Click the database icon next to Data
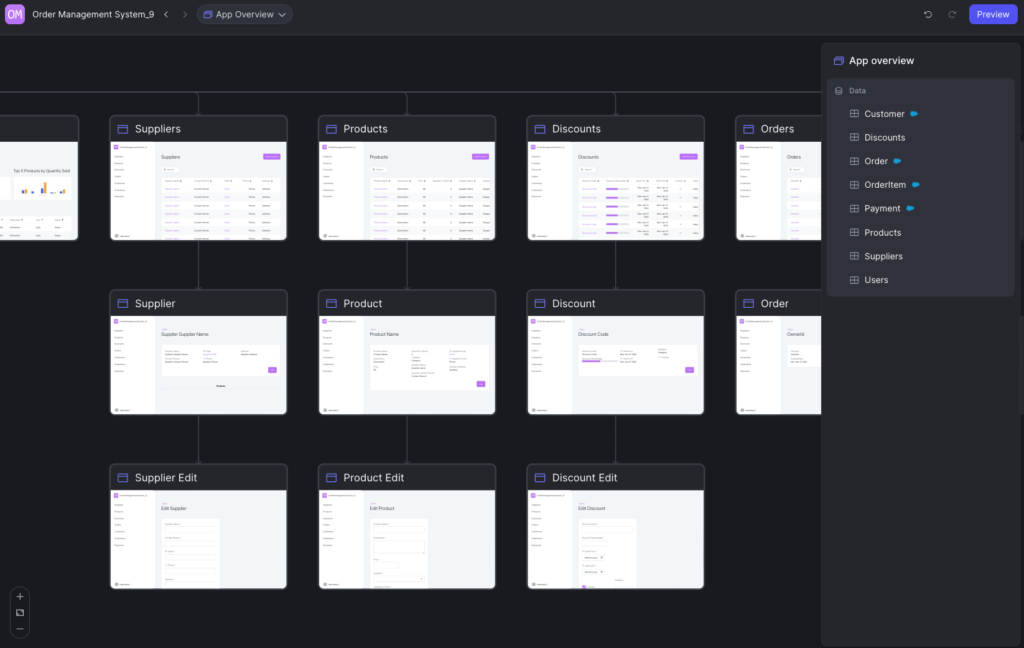Viewport: 1024px width, 648px height. [x=838, y=90]
